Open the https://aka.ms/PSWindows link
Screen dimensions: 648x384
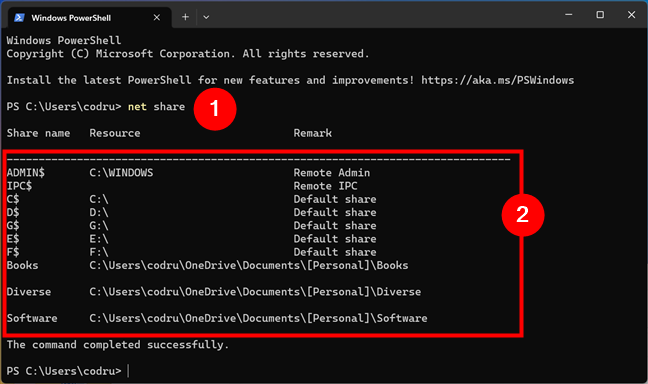498,80
